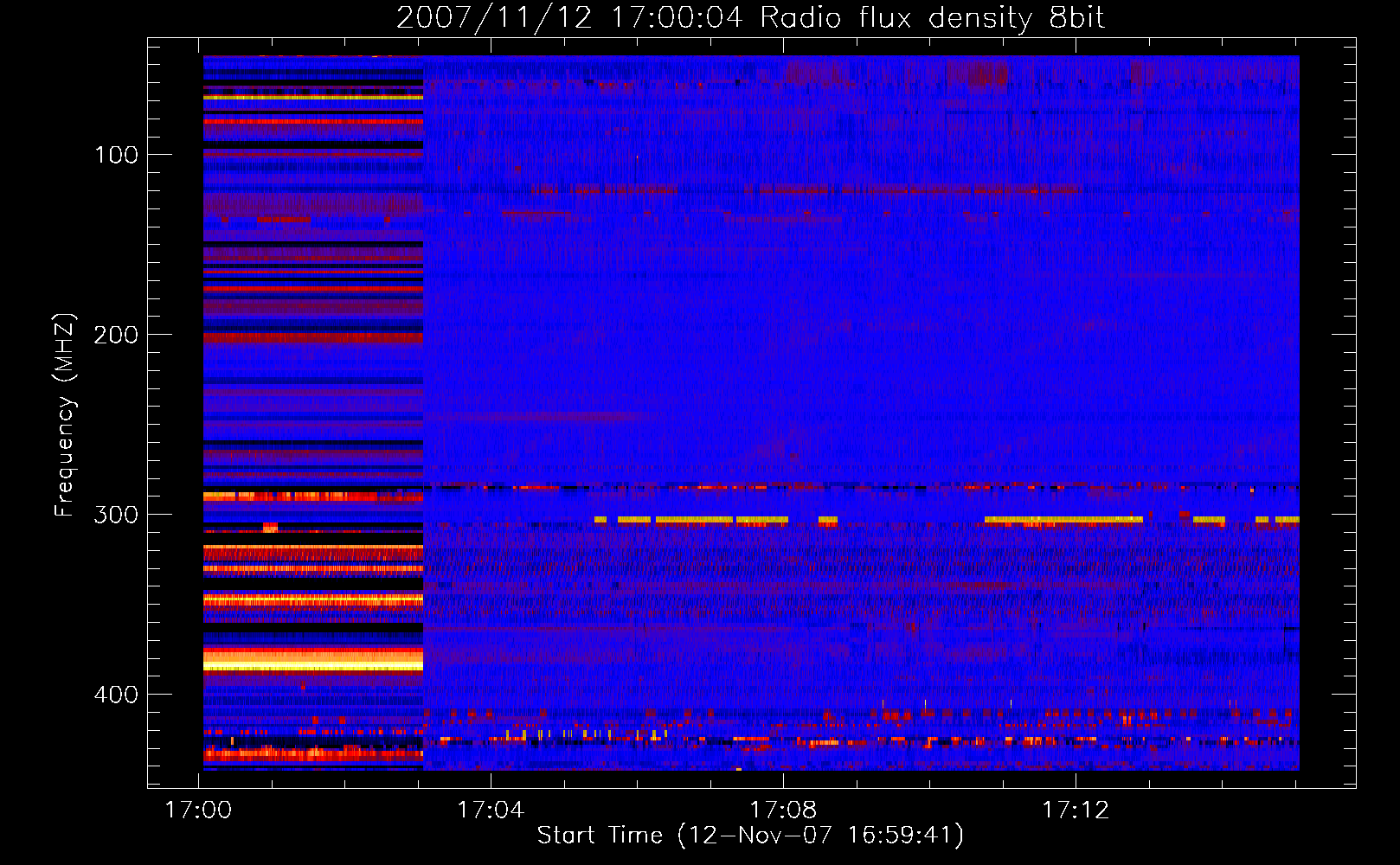
Task: Click the 17:04 time tick label
Action: (491, 810)
